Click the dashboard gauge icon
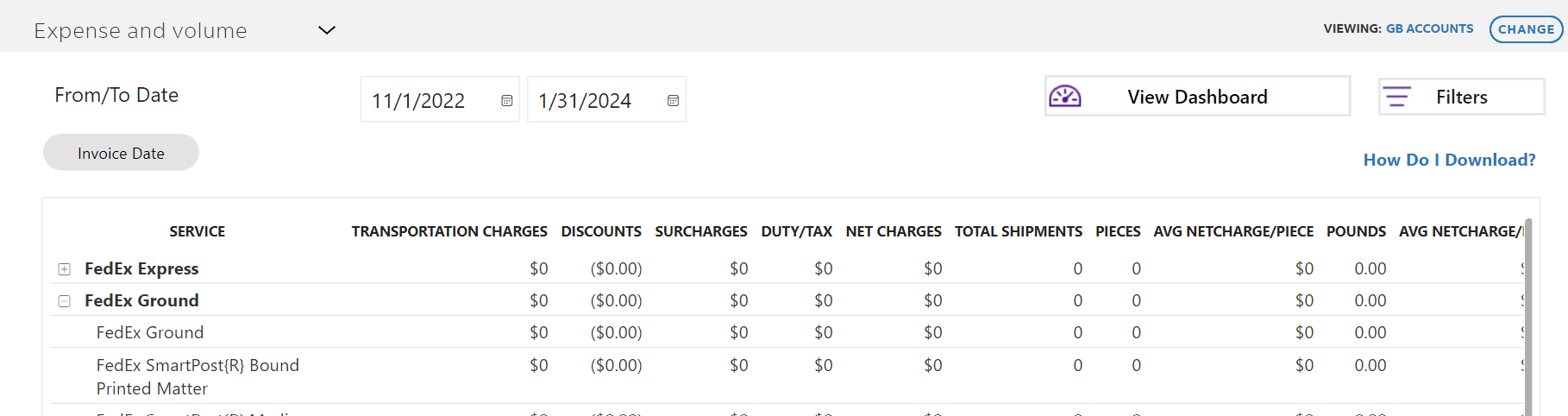1568x416 pixels. coord(1065,96)
